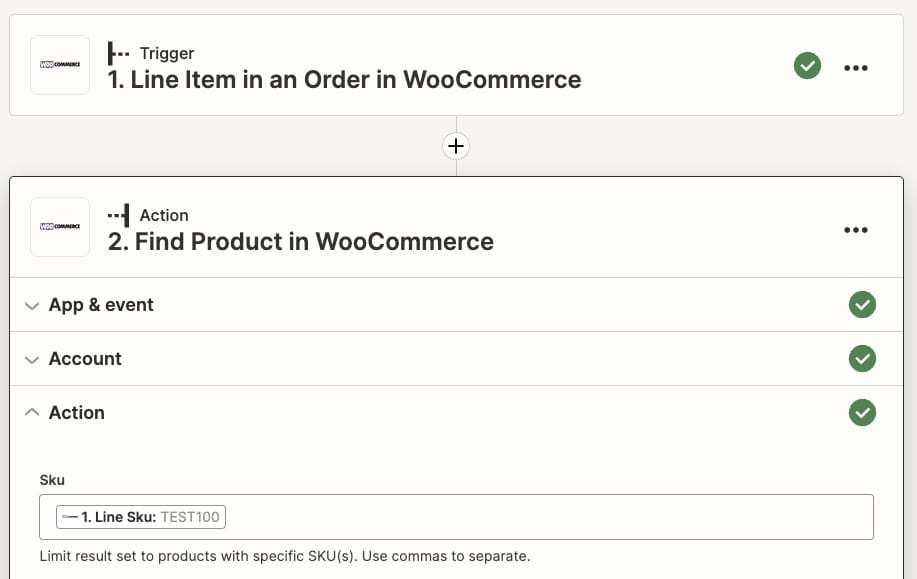Collapse the Action section chevron
This screenshot has width=917, height=579.
pyautogui.click(x=32, y=413)
